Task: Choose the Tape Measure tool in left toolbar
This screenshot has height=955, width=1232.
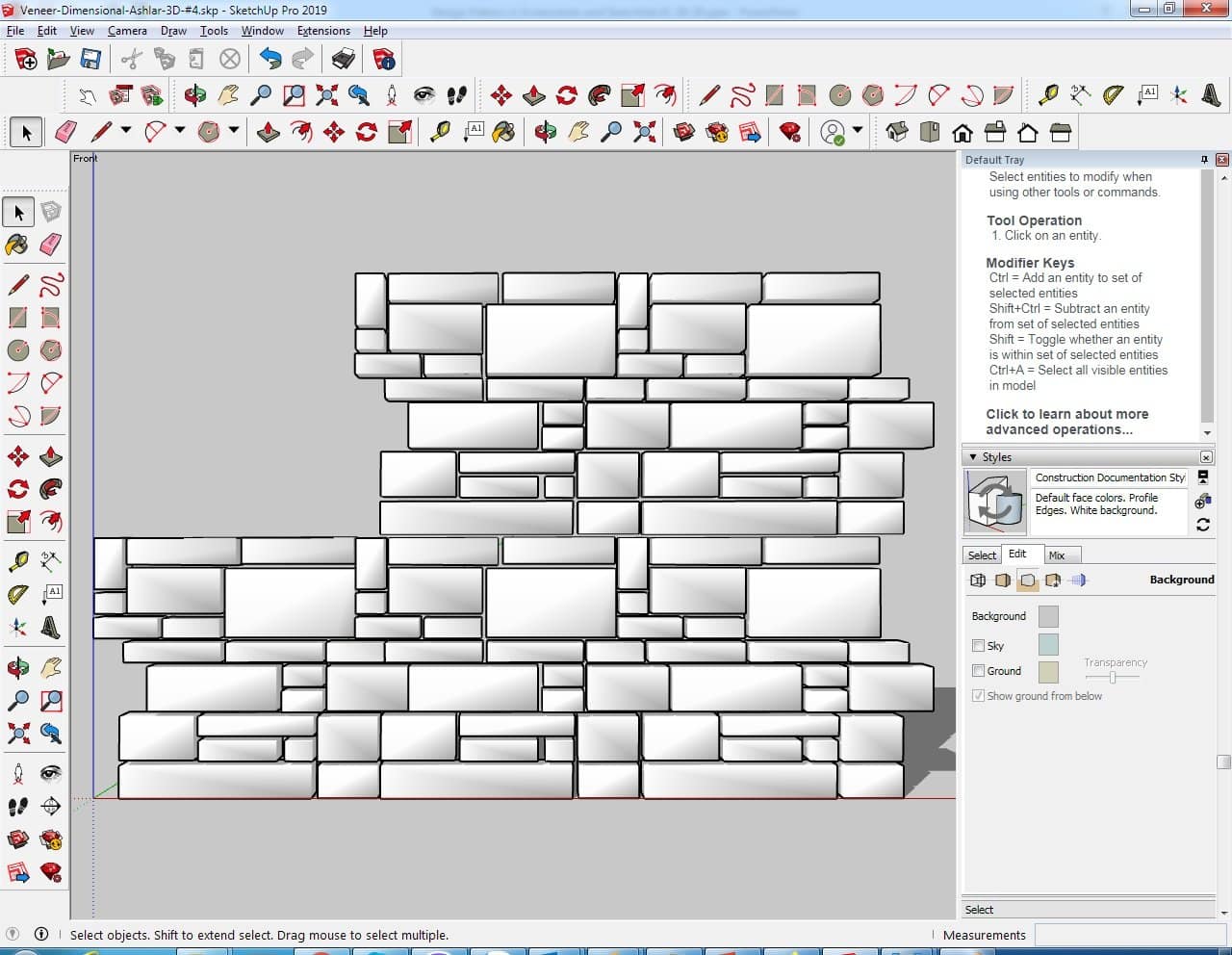Action: point(17,561)
